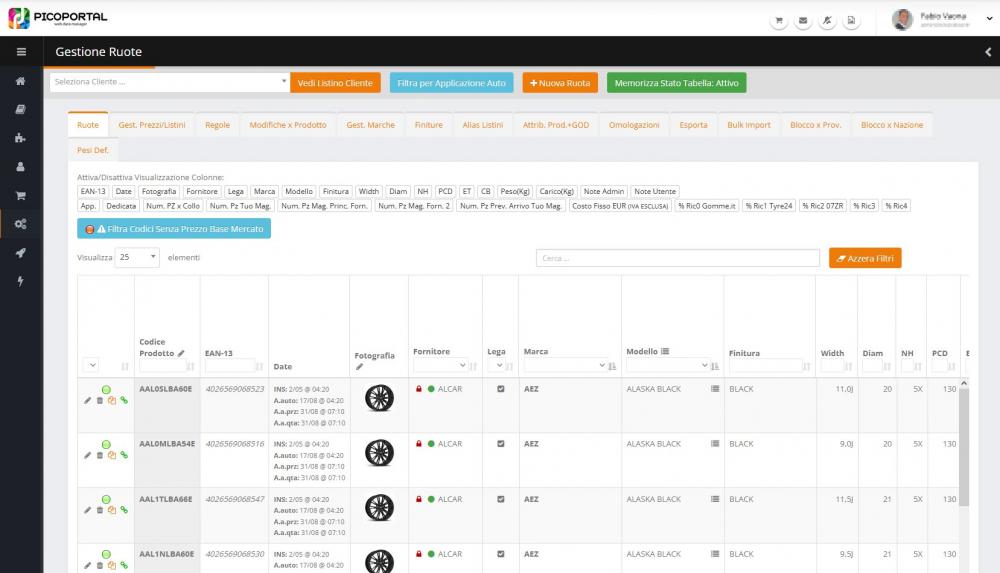The image size is (1000, 573).
Task: Toggle visibility of the Note Admin column
Action: 603,191
